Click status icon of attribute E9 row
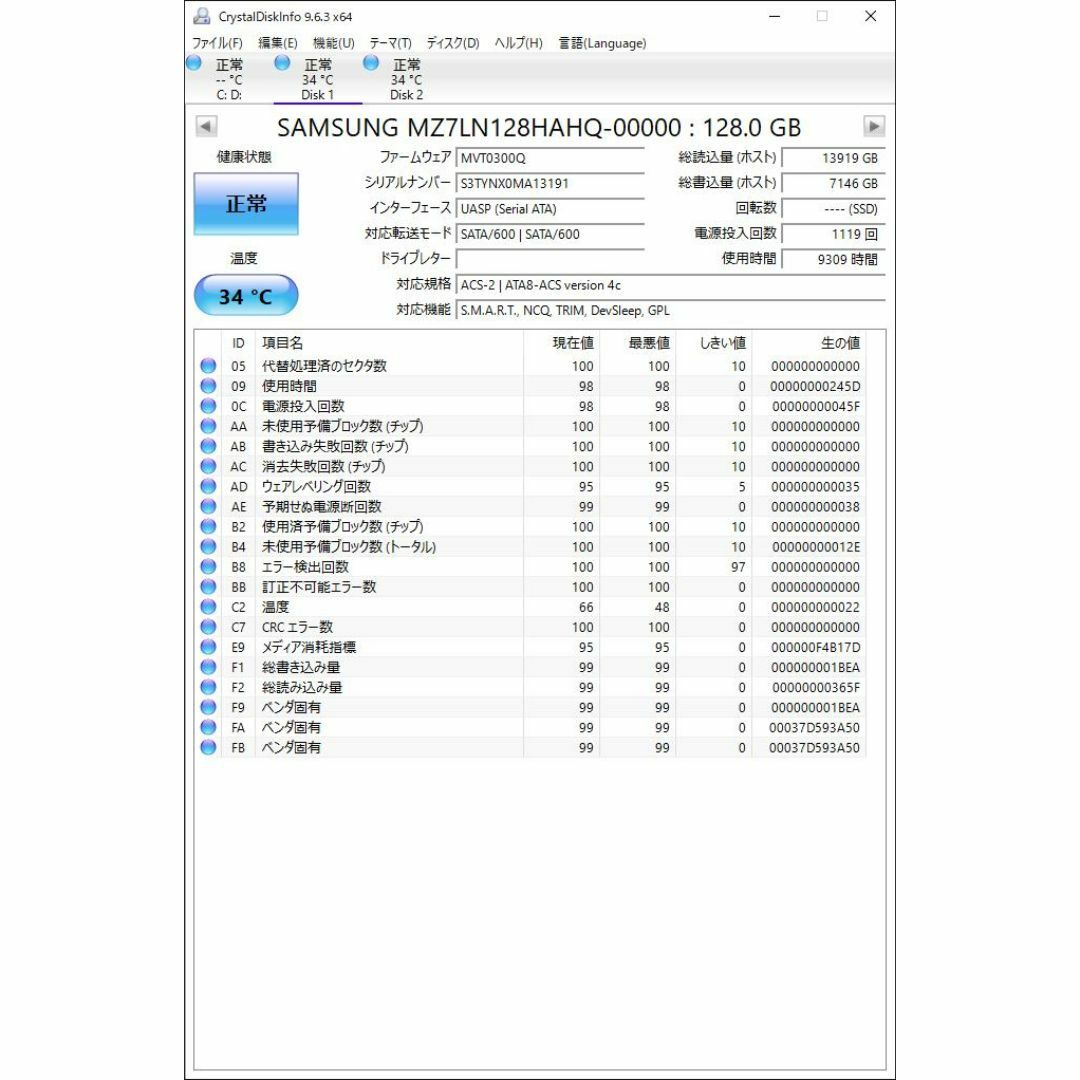Screen dimensions: 1080x1080 click(x=208, y=647)
